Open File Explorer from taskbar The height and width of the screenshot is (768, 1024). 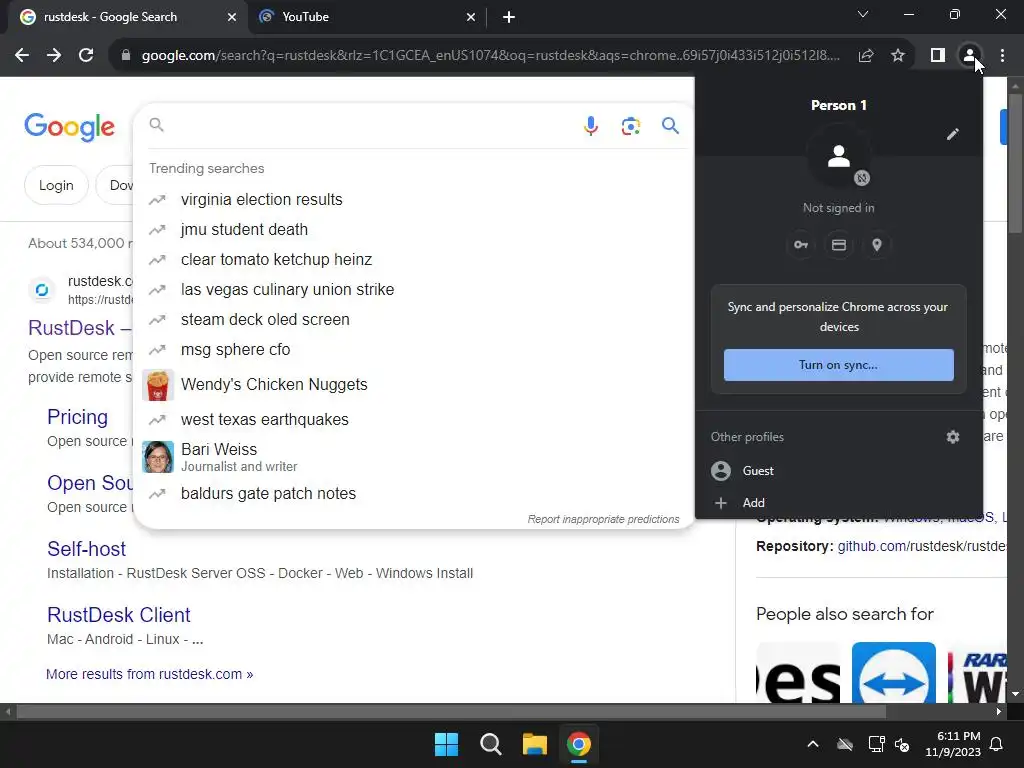pos(535,744)
